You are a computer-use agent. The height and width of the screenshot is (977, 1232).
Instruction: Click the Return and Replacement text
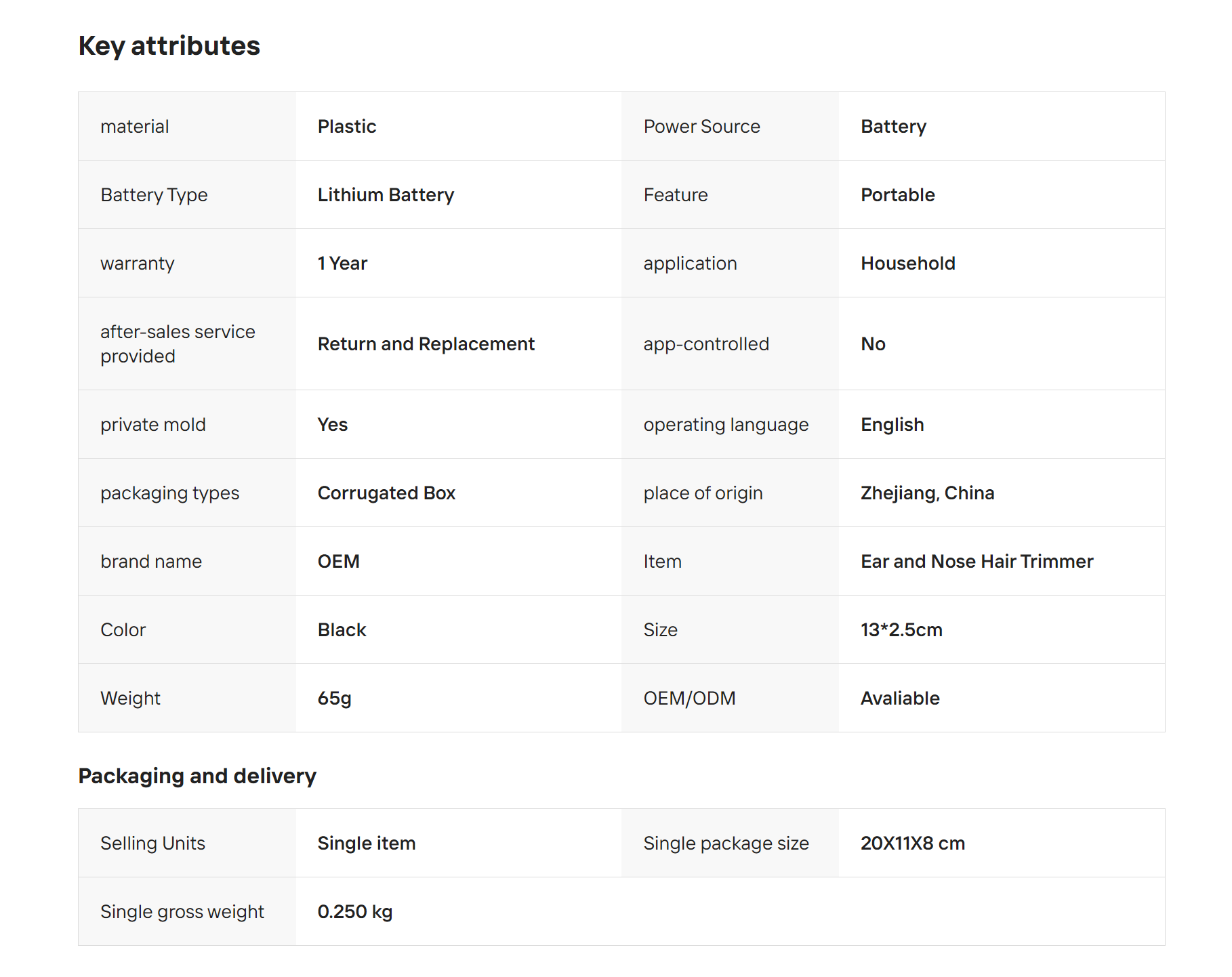pyautogui.click(x=426, y=344)
